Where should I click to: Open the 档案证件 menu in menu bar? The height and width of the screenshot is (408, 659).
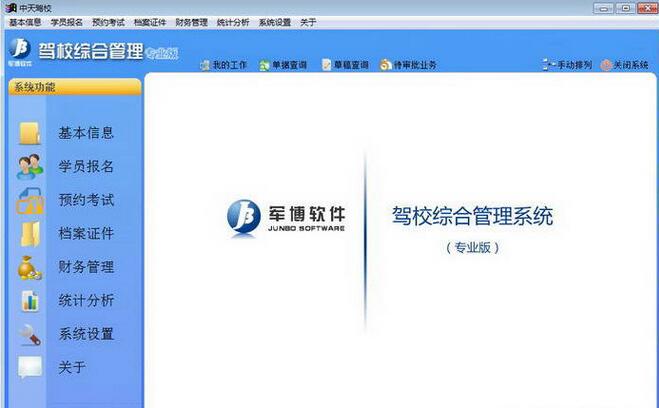point(150,23)
